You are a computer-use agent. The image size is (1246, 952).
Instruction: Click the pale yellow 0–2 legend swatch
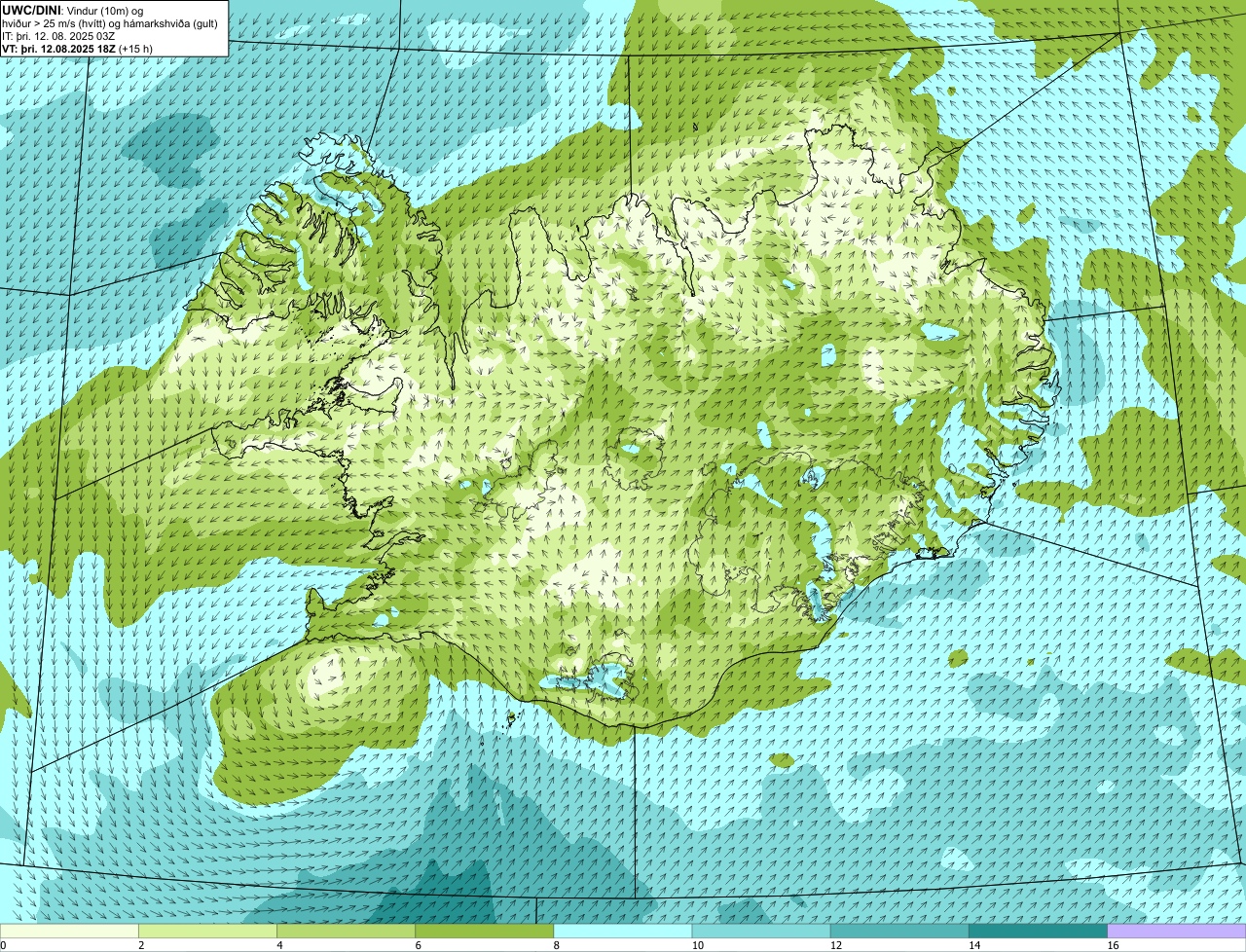click(69, 932)
